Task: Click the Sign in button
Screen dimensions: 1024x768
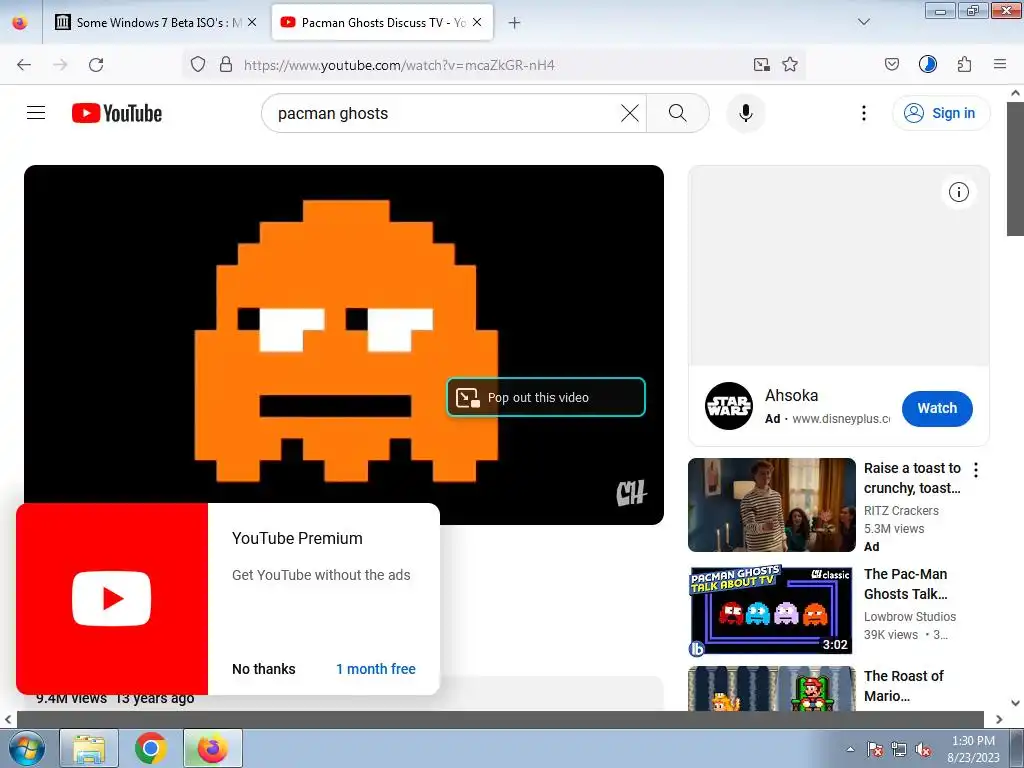Action: [940, 113]
